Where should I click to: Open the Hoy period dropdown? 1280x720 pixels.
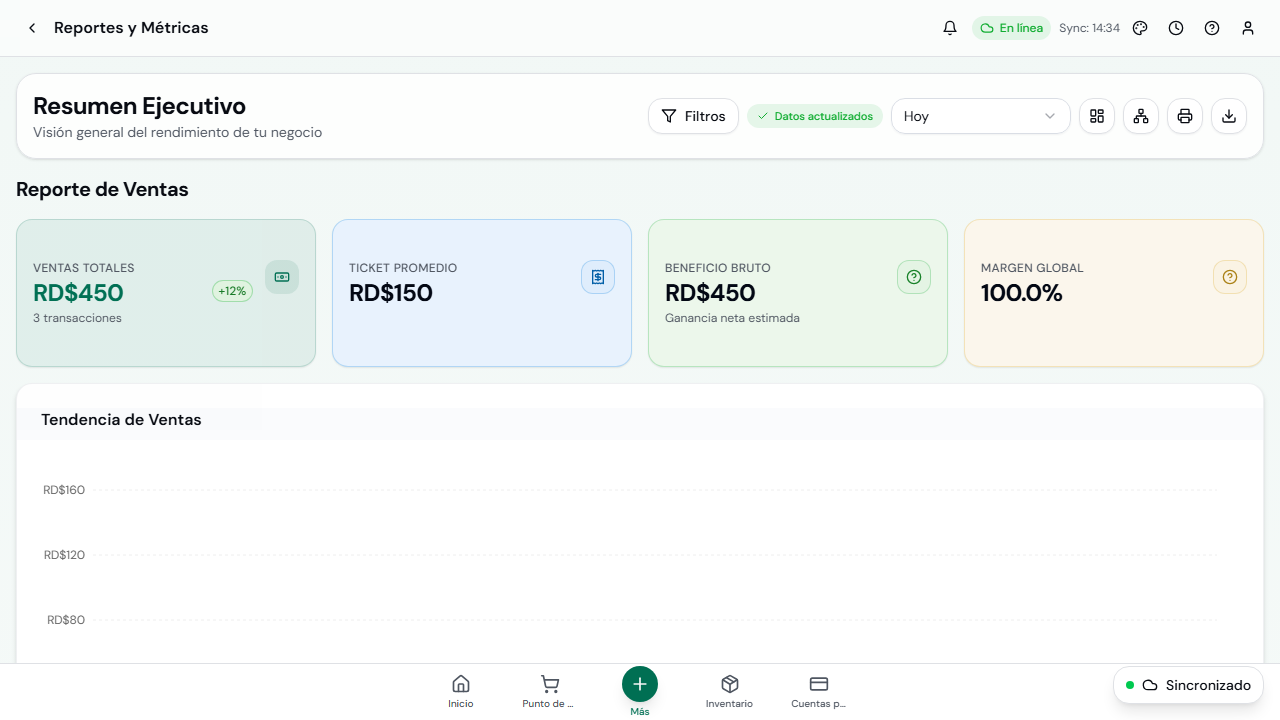[981, 116]
